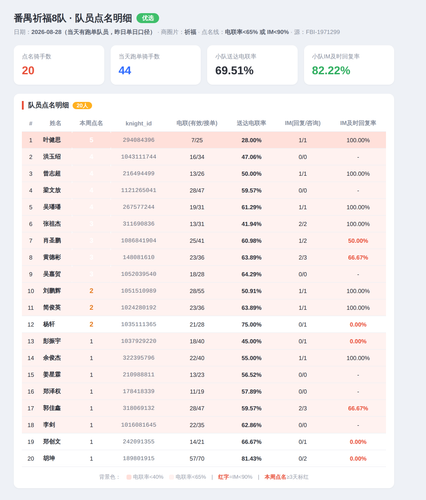Click the red 66.67% in row 8
The height and width of the screenshot is (500, 426).
point(358,258)
